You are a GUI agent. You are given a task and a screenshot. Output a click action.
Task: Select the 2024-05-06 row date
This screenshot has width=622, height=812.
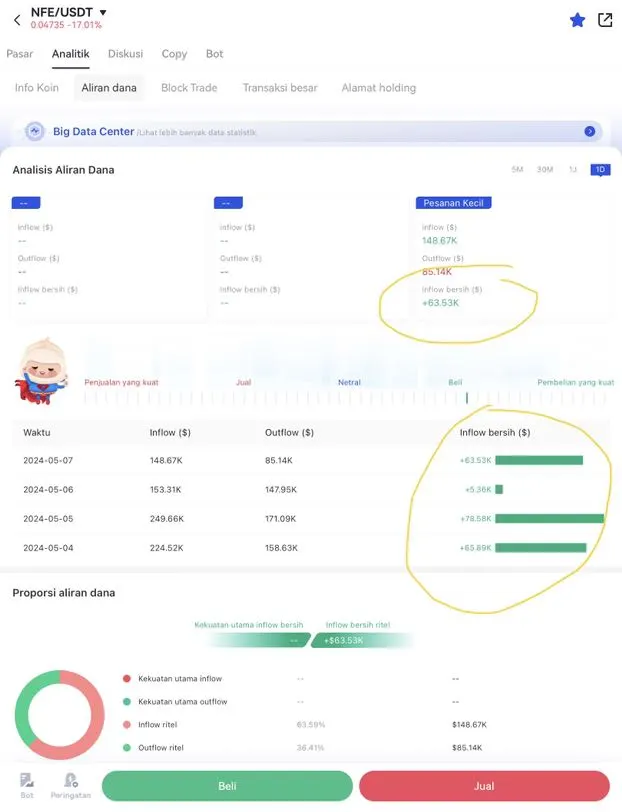point(48,489)
